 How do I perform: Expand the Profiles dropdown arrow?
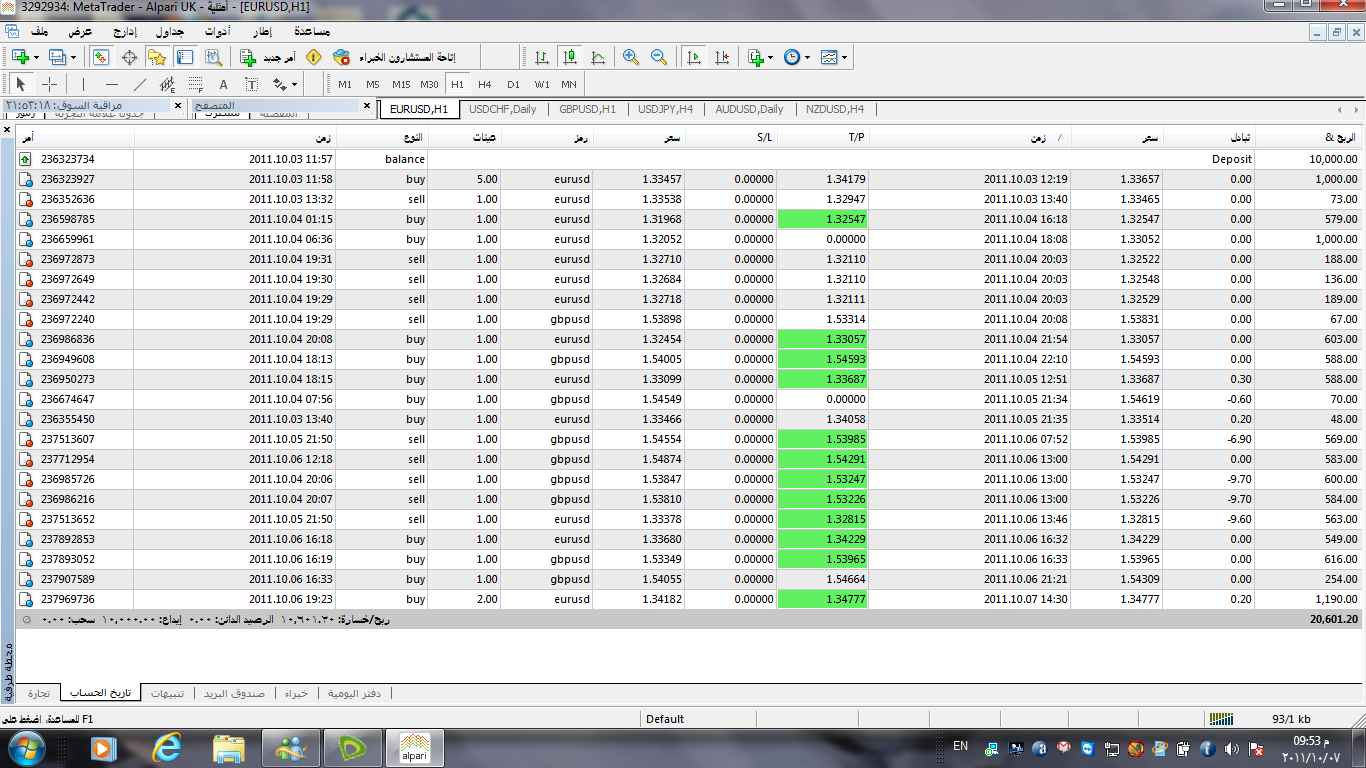coord(73,57)
